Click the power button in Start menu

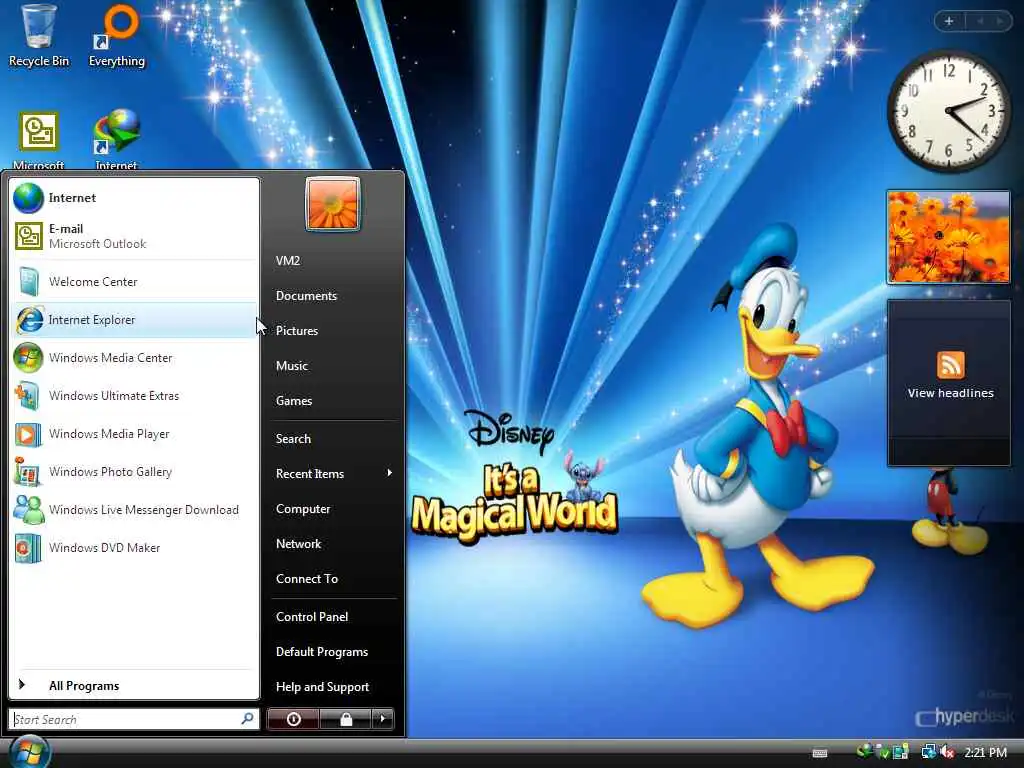(293, 719)
